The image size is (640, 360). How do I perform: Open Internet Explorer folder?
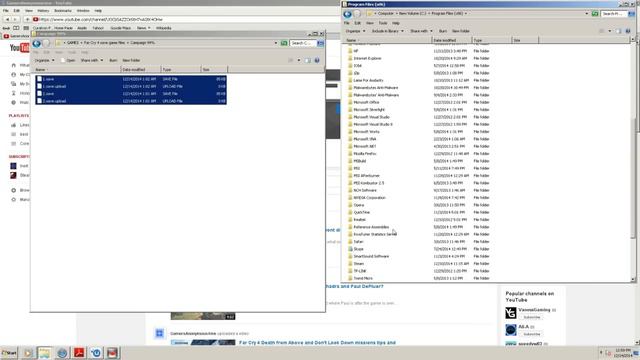click(x=367, y=58)
